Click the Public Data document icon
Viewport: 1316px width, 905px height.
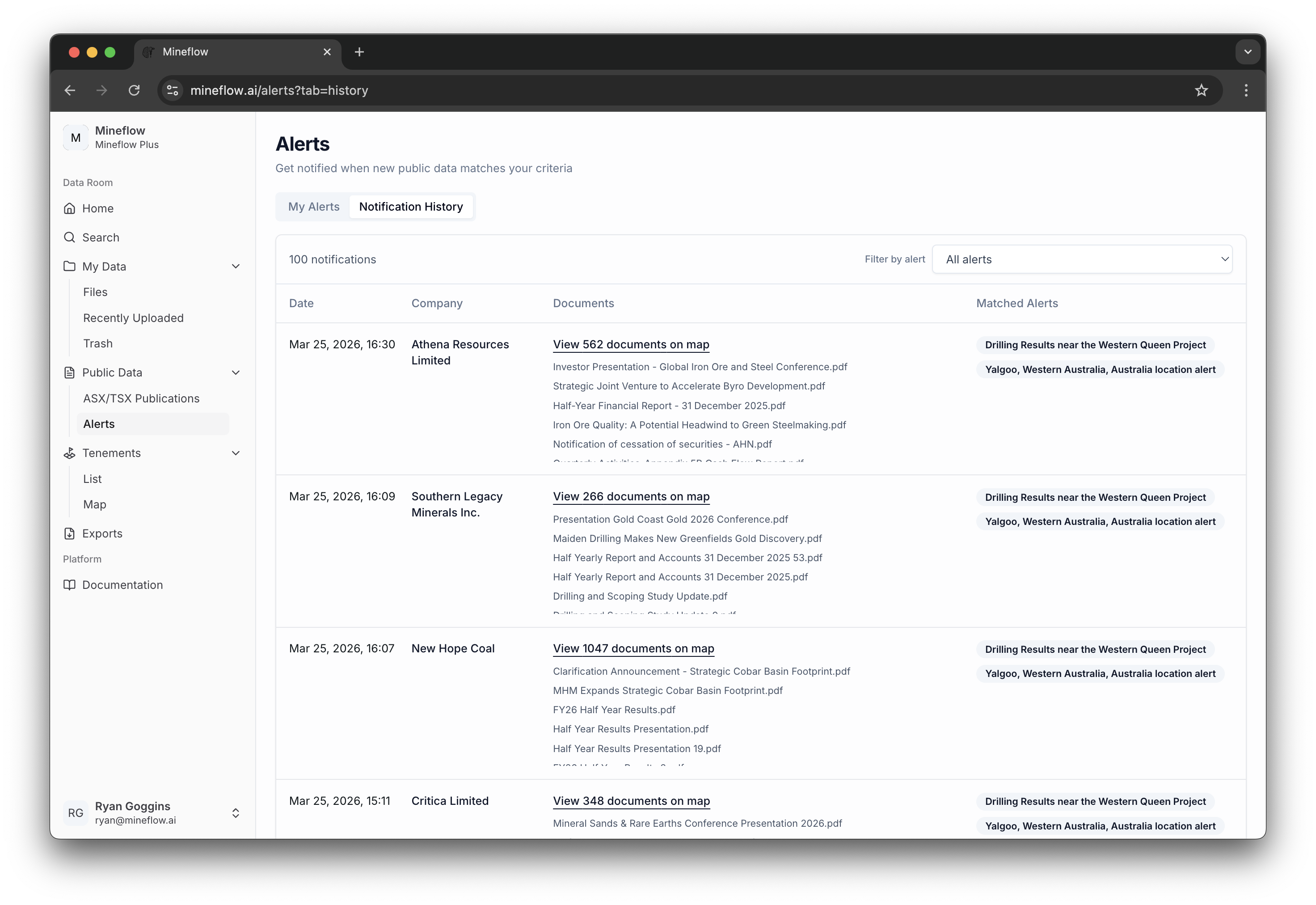[69, 372]
